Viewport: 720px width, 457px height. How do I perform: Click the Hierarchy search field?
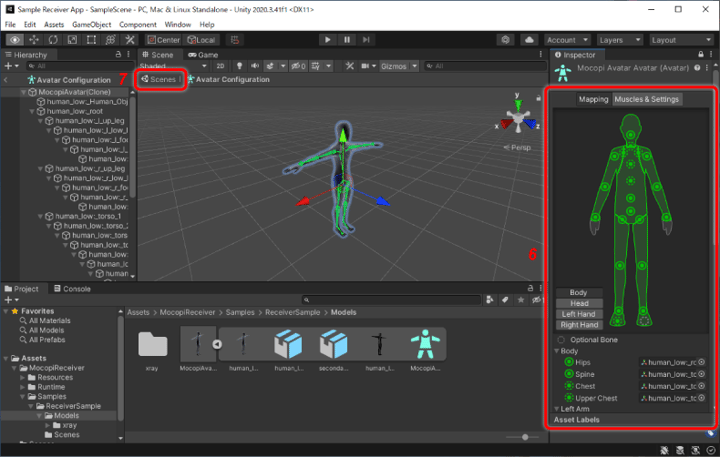coord(80,66)
